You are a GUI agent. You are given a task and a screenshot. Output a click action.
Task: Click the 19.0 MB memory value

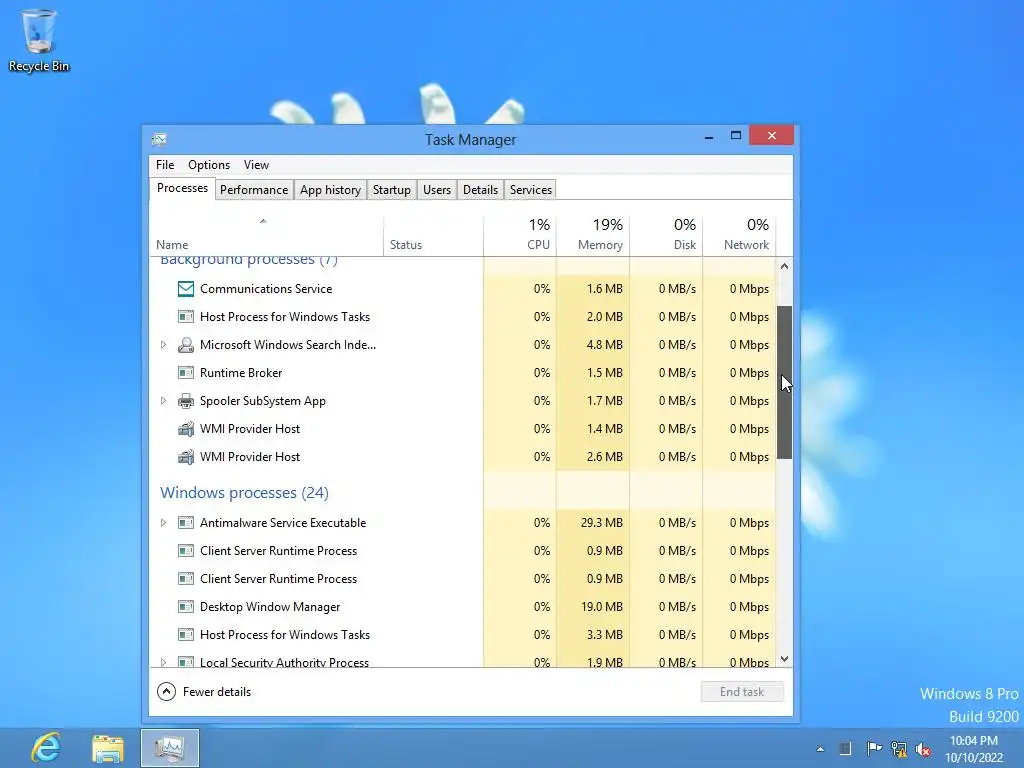(x=601, y=607)
